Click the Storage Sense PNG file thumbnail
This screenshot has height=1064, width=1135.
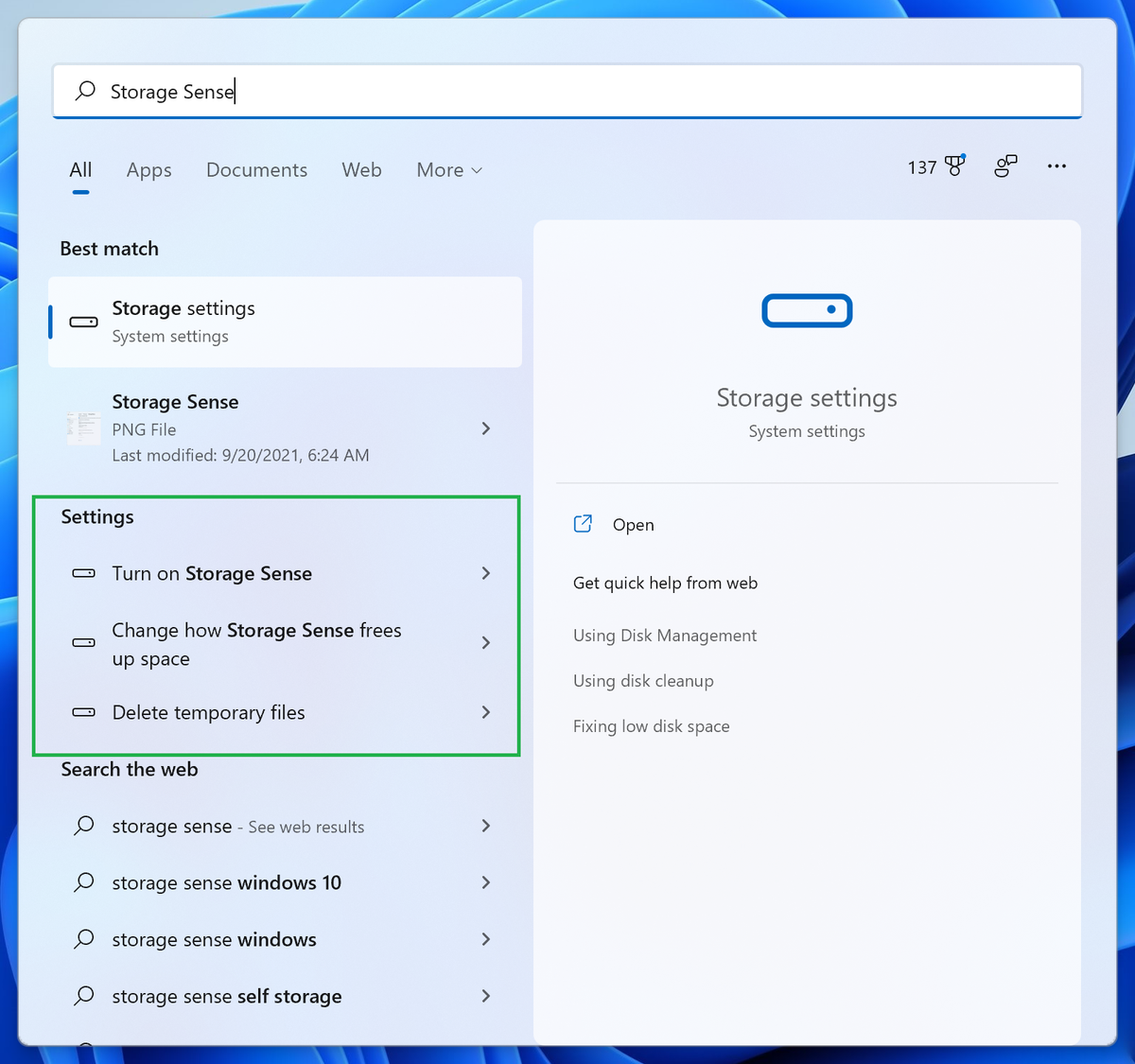82,427
